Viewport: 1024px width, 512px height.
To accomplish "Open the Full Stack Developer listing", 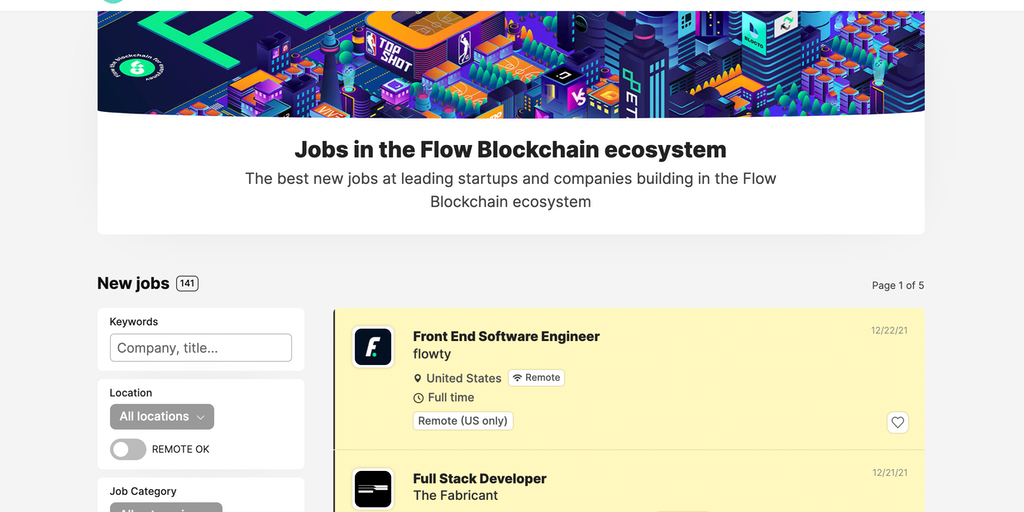I will [x=479, y=478].
